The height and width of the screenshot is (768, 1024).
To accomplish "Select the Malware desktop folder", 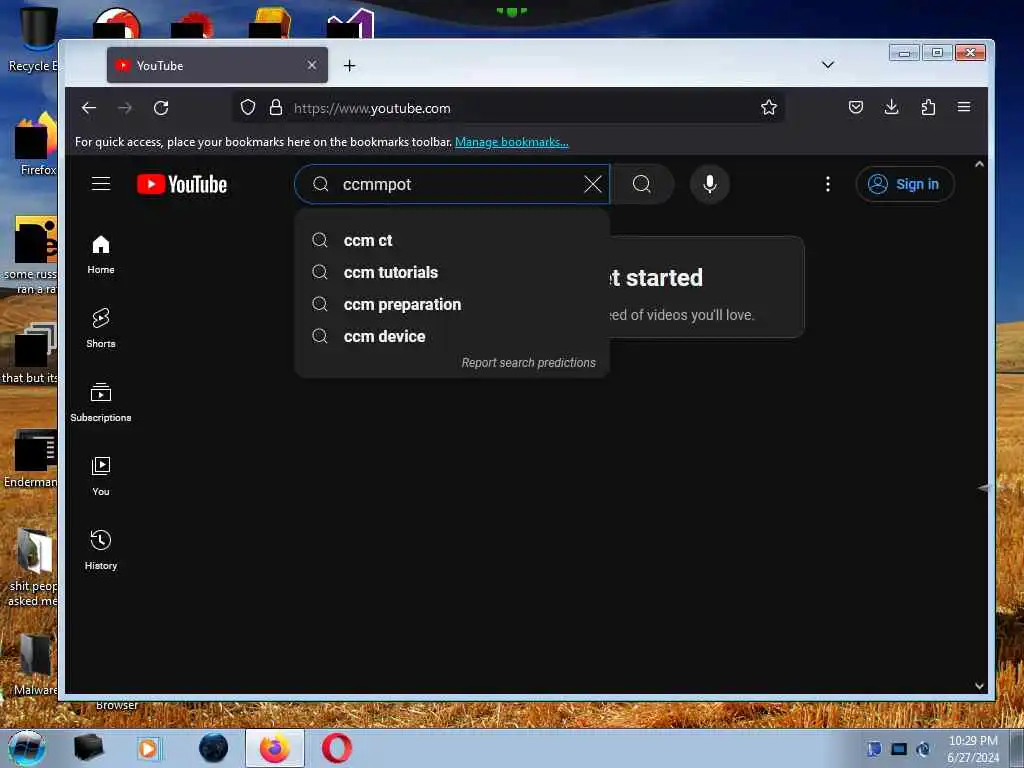I will coord(34,665).
